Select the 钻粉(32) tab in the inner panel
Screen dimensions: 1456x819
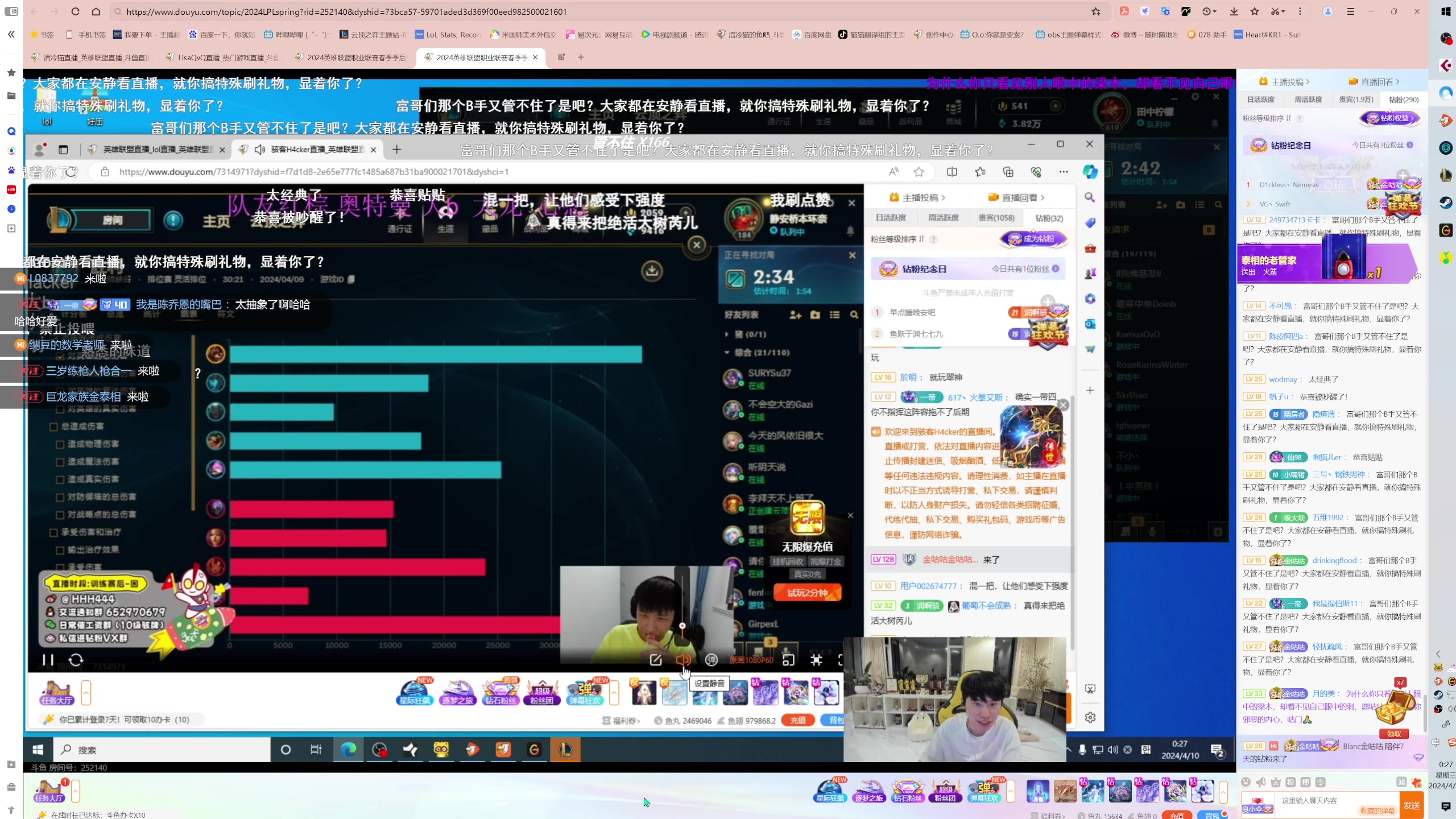point(1049,218)
